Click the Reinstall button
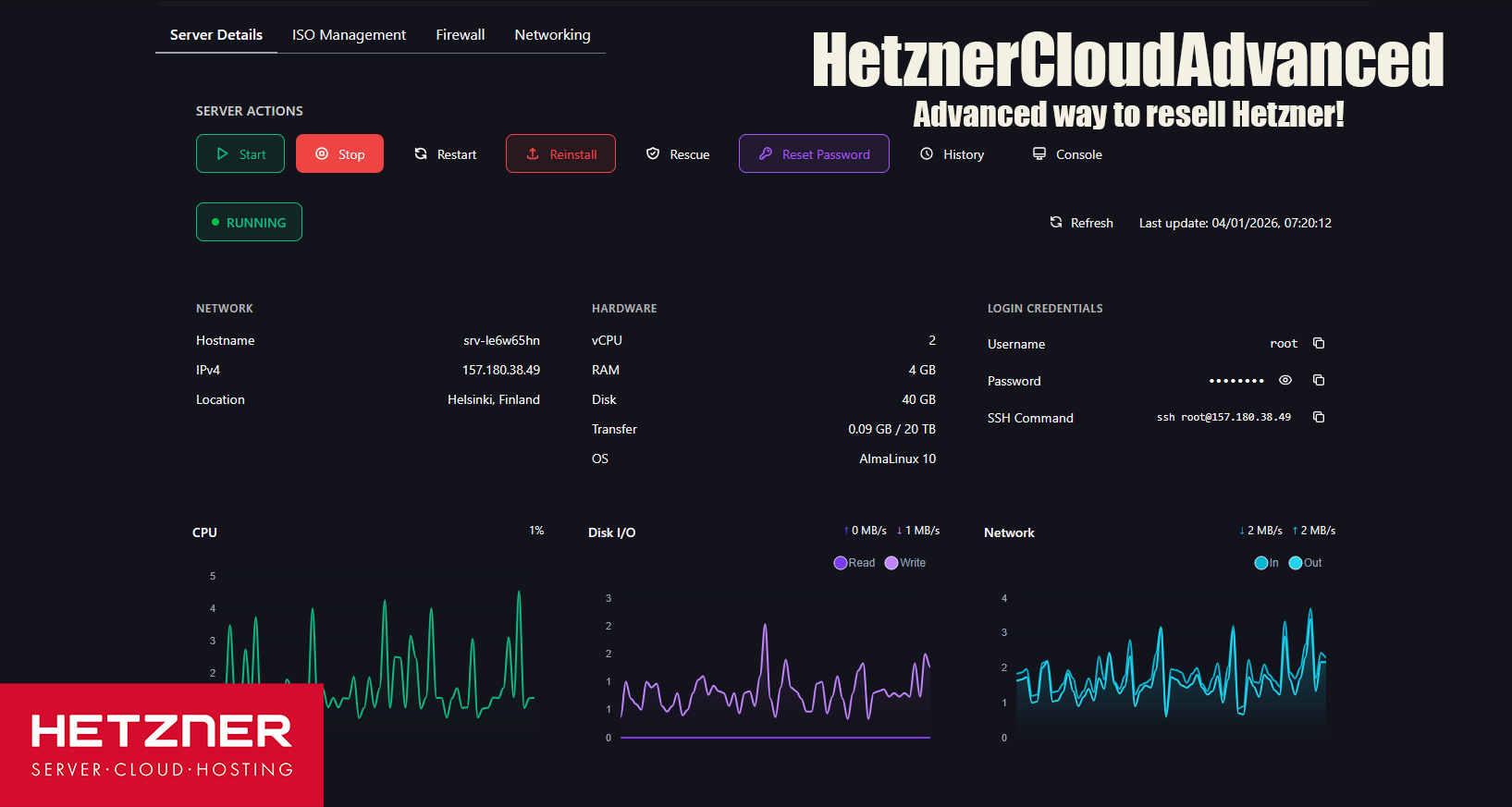1512x807 pixels. [x=560, y=153]
